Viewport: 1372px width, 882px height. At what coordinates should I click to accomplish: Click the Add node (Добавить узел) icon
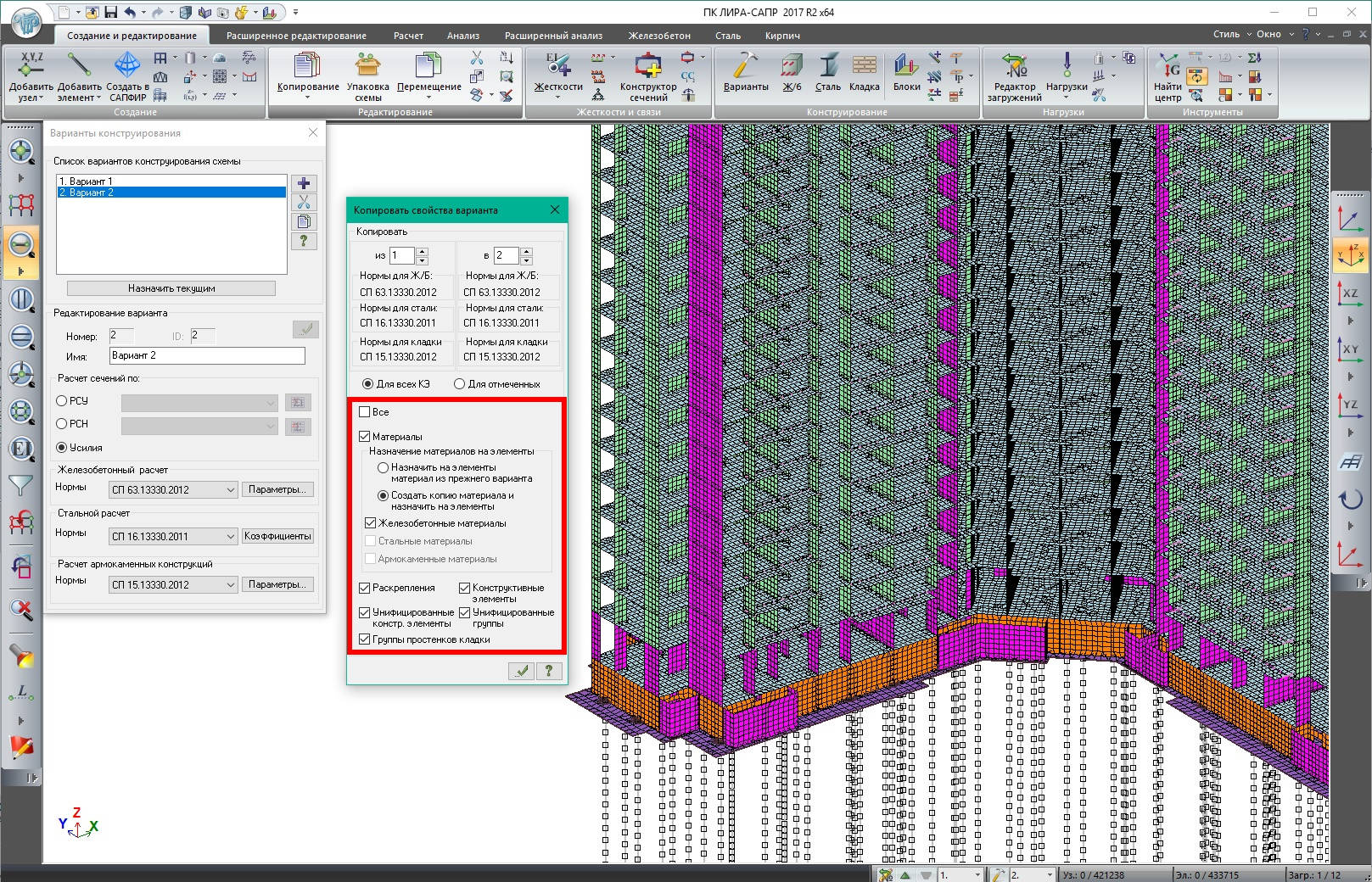[x=31, y=66]
